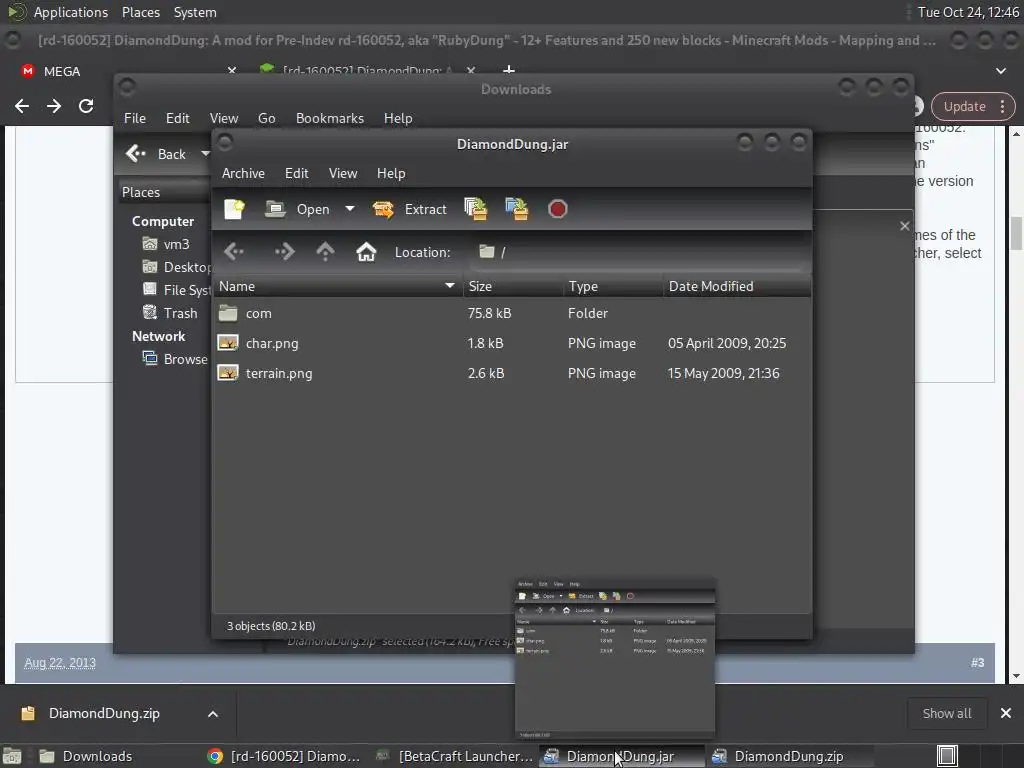Open the System menu in top panel
The height and width of the screenshot is (768, 1024).
(x=195, y=12)
